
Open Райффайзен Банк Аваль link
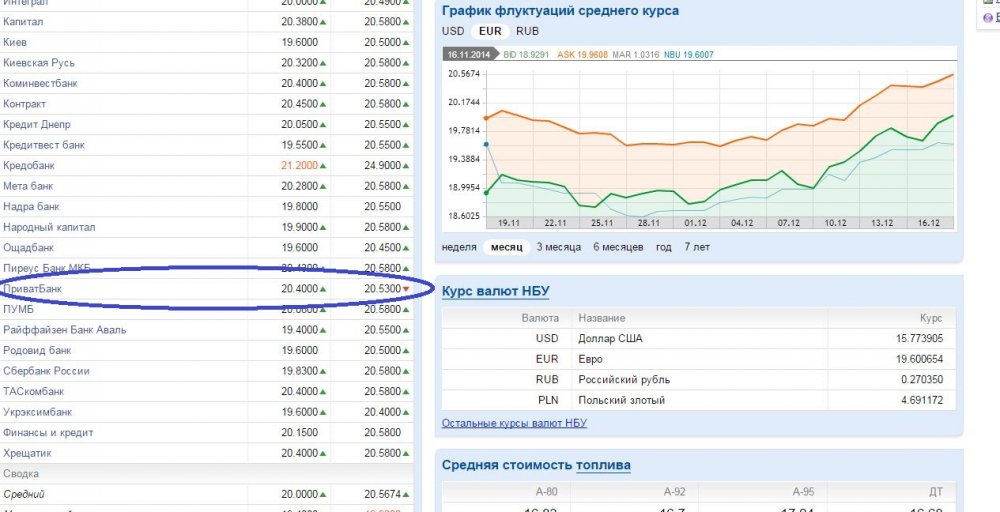point(65,330)
